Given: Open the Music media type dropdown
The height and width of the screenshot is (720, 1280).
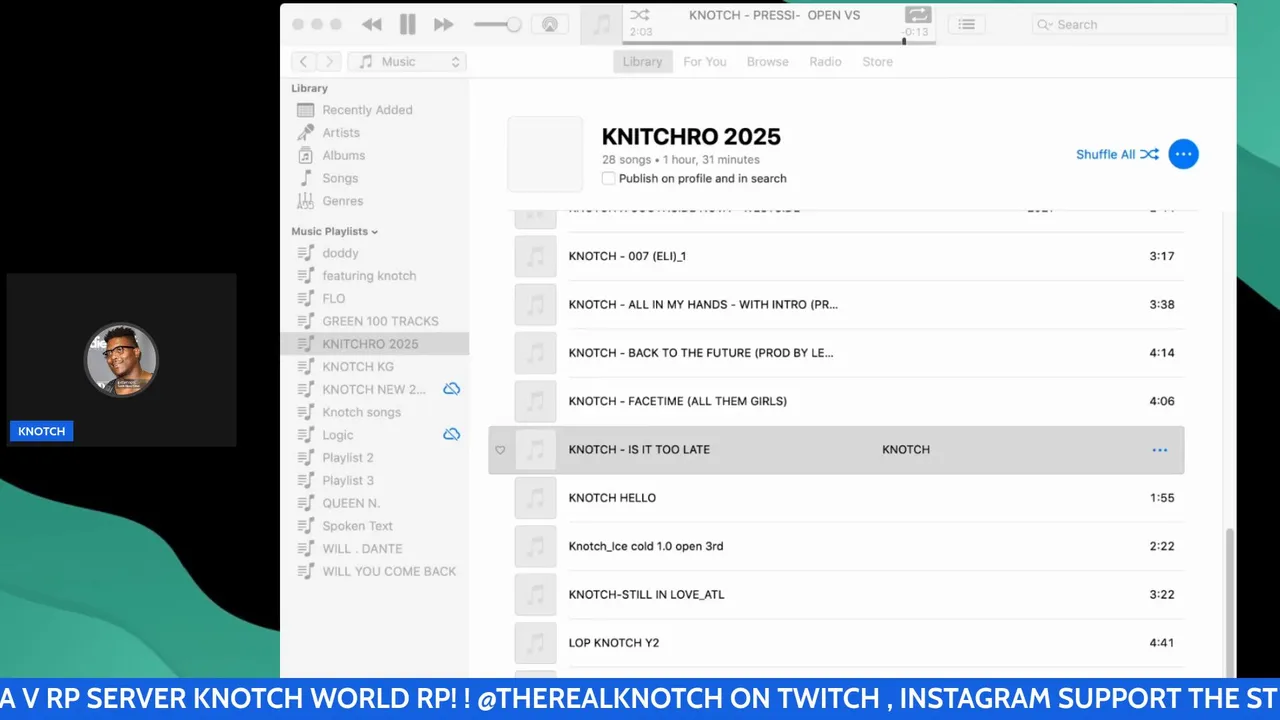Looking at the screenshot, I should (407, 62).
